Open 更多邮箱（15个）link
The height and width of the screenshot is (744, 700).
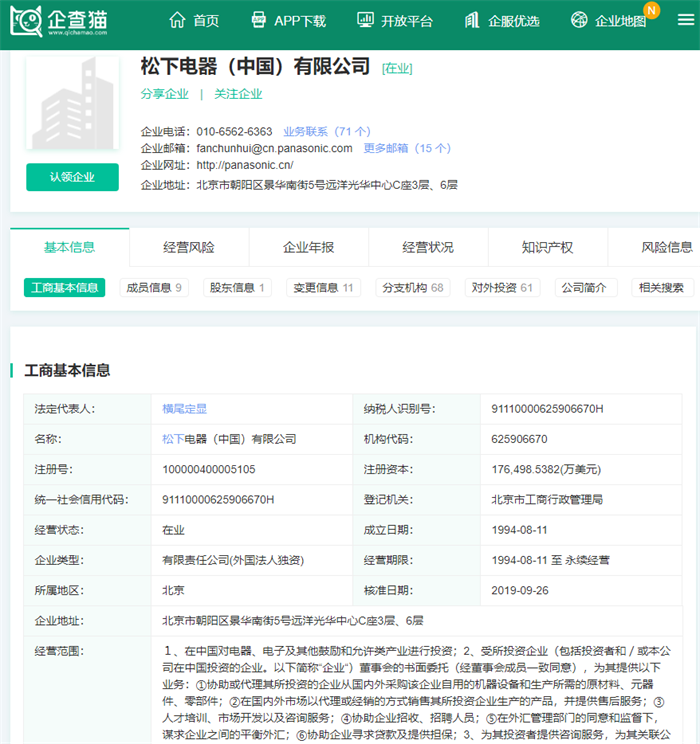click(x=407, y=148)
